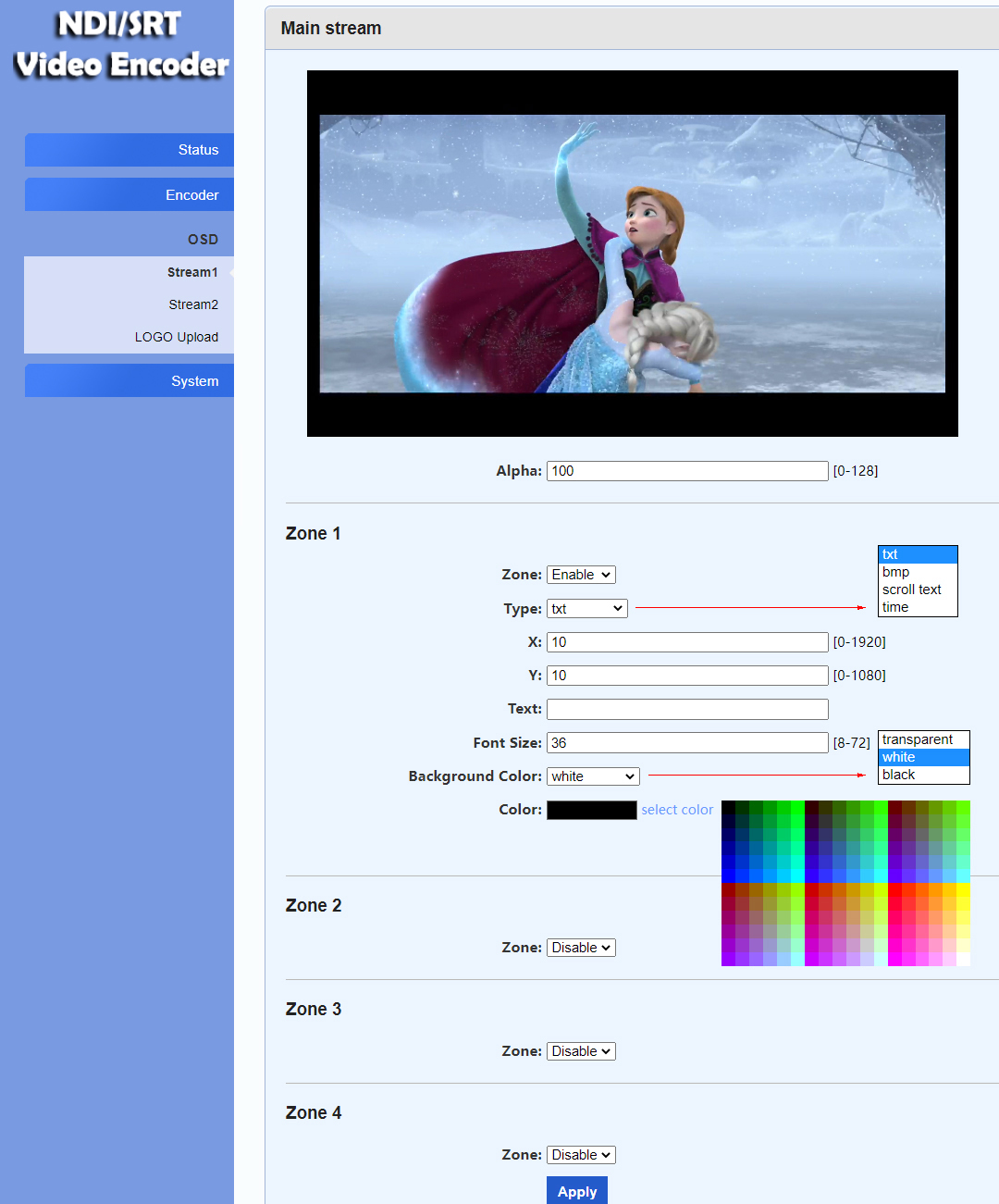Open the Status menu section
Screen dimensions: 999x1204
[x=129, y=150]
